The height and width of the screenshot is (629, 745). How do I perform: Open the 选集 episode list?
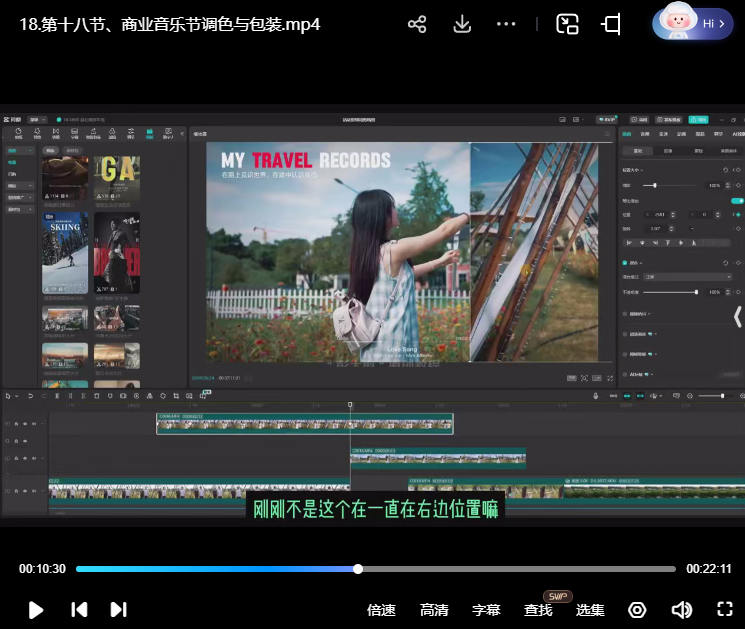[x=590, y=610]
